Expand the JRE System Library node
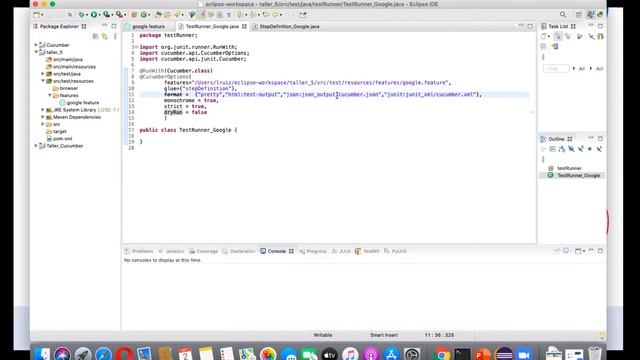 coord(43,110)
